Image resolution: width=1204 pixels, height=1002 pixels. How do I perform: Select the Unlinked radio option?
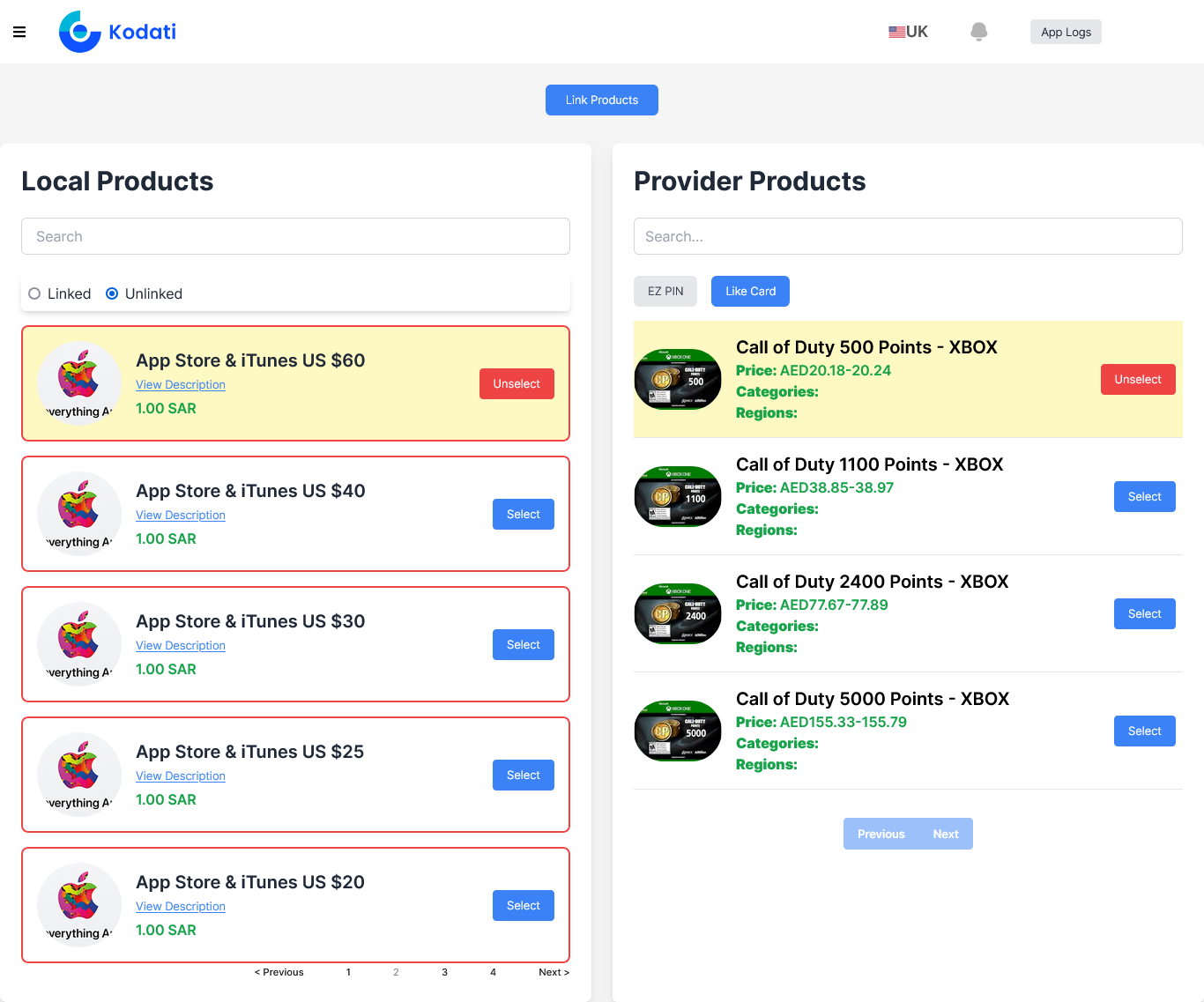click(x=112, y=293)
